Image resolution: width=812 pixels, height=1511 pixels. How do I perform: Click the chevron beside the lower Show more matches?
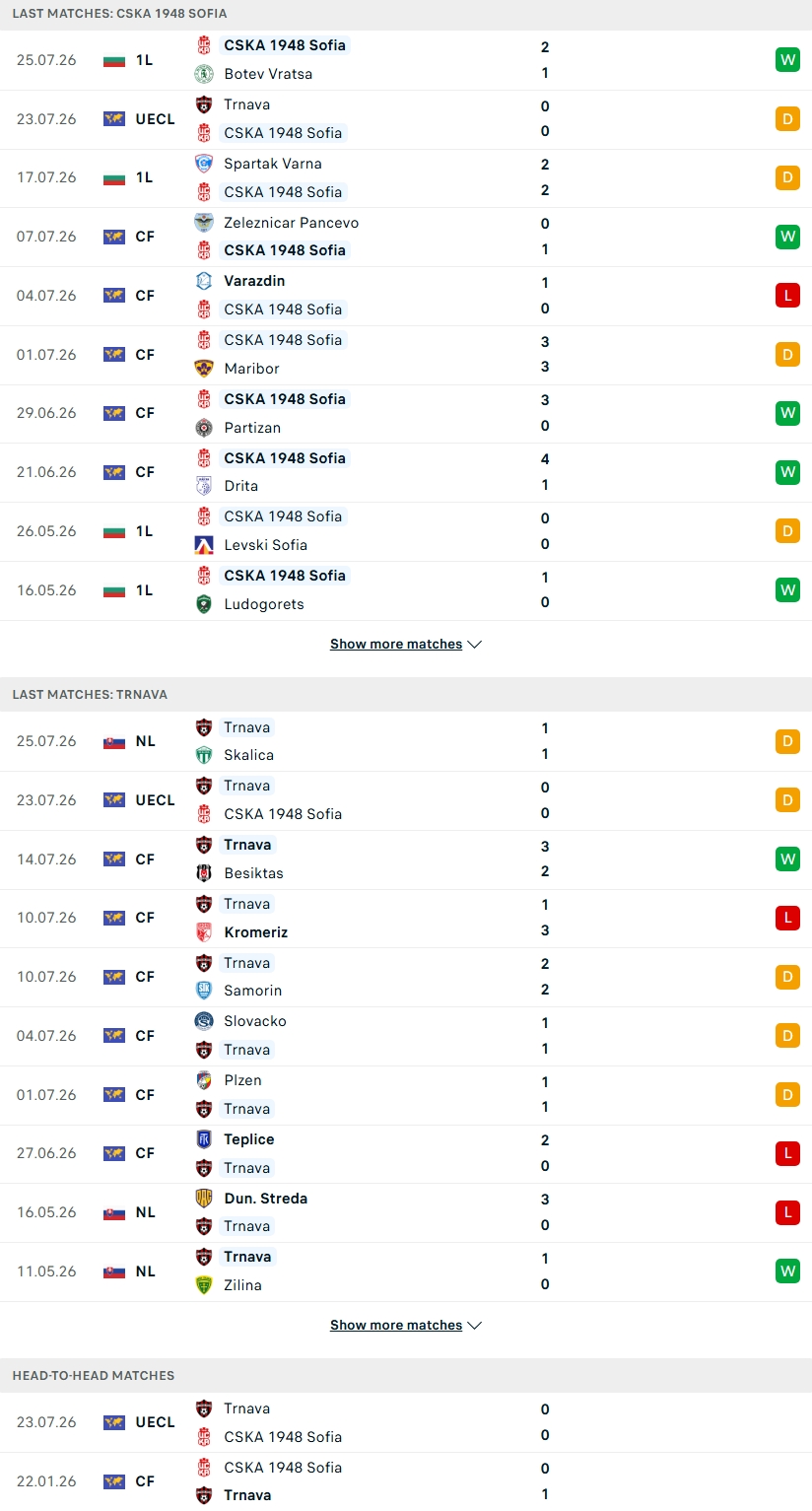click(474, 1326)
